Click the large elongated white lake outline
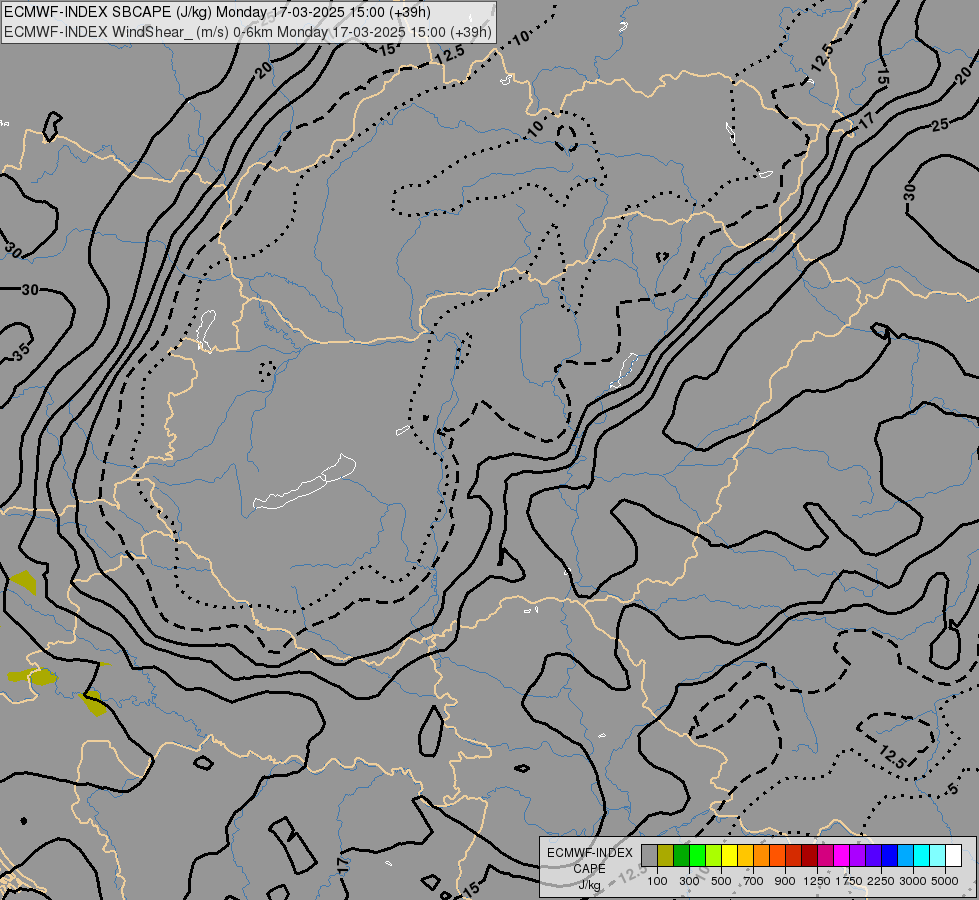The height and width of the screenshot is (900, 979). (304, 482)
